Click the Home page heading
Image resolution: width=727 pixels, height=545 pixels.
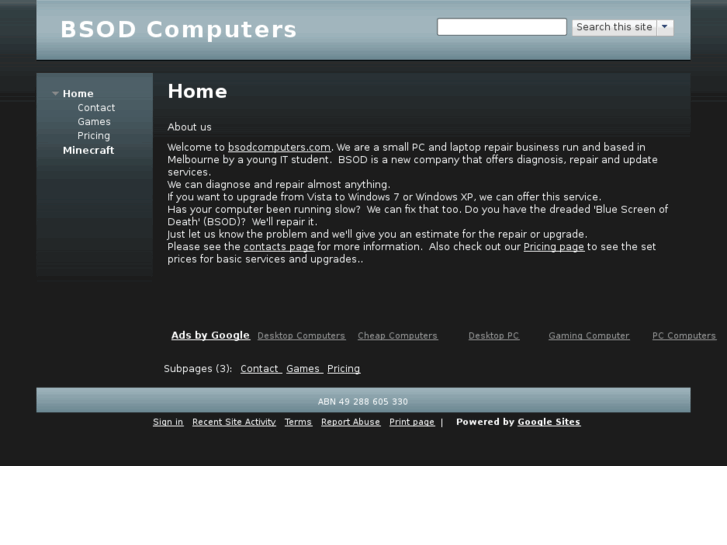(x=198, y=91)
